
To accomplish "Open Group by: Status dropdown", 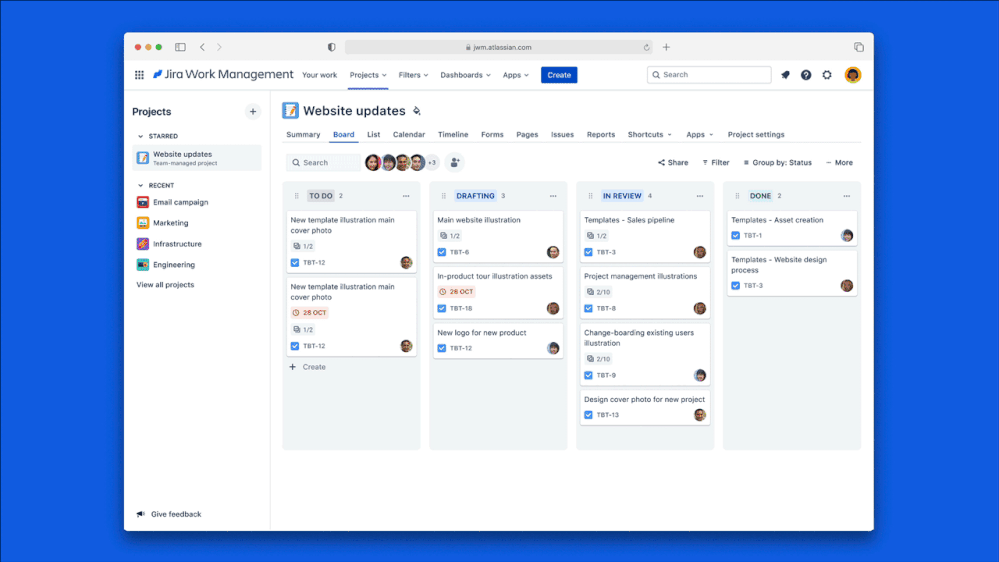I will click(777, 162).
